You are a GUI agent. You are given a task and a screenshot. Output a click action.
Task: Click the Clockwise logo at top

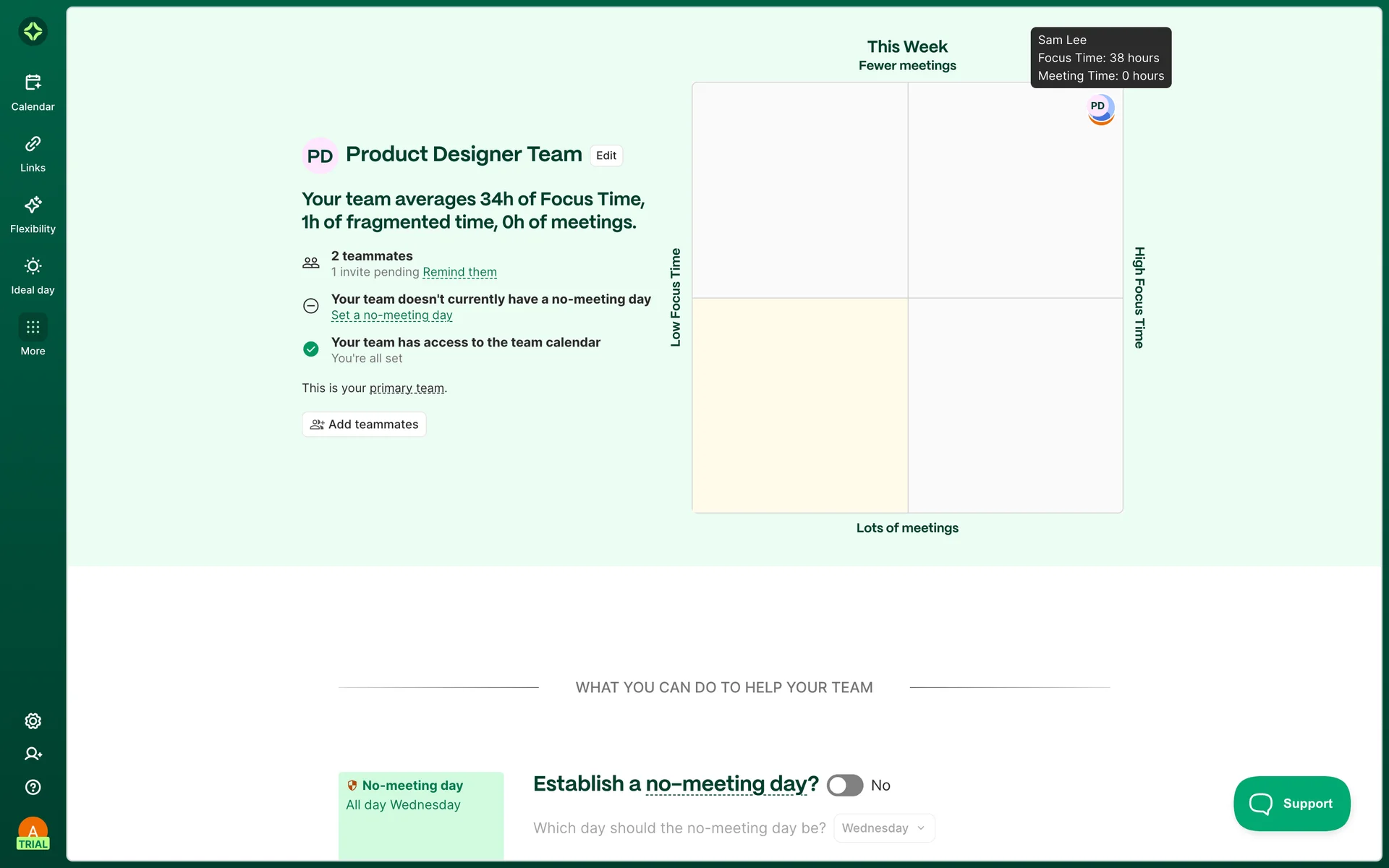[x=33, y=31]
